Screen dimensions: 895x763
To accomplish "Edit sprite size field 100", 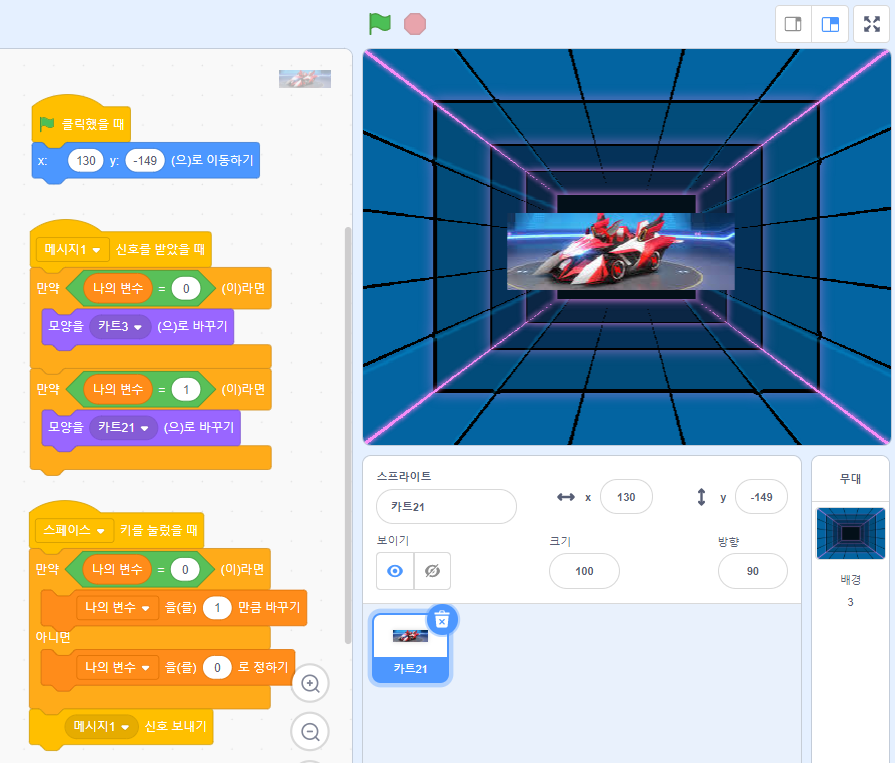I will click(x=584, y=571).
